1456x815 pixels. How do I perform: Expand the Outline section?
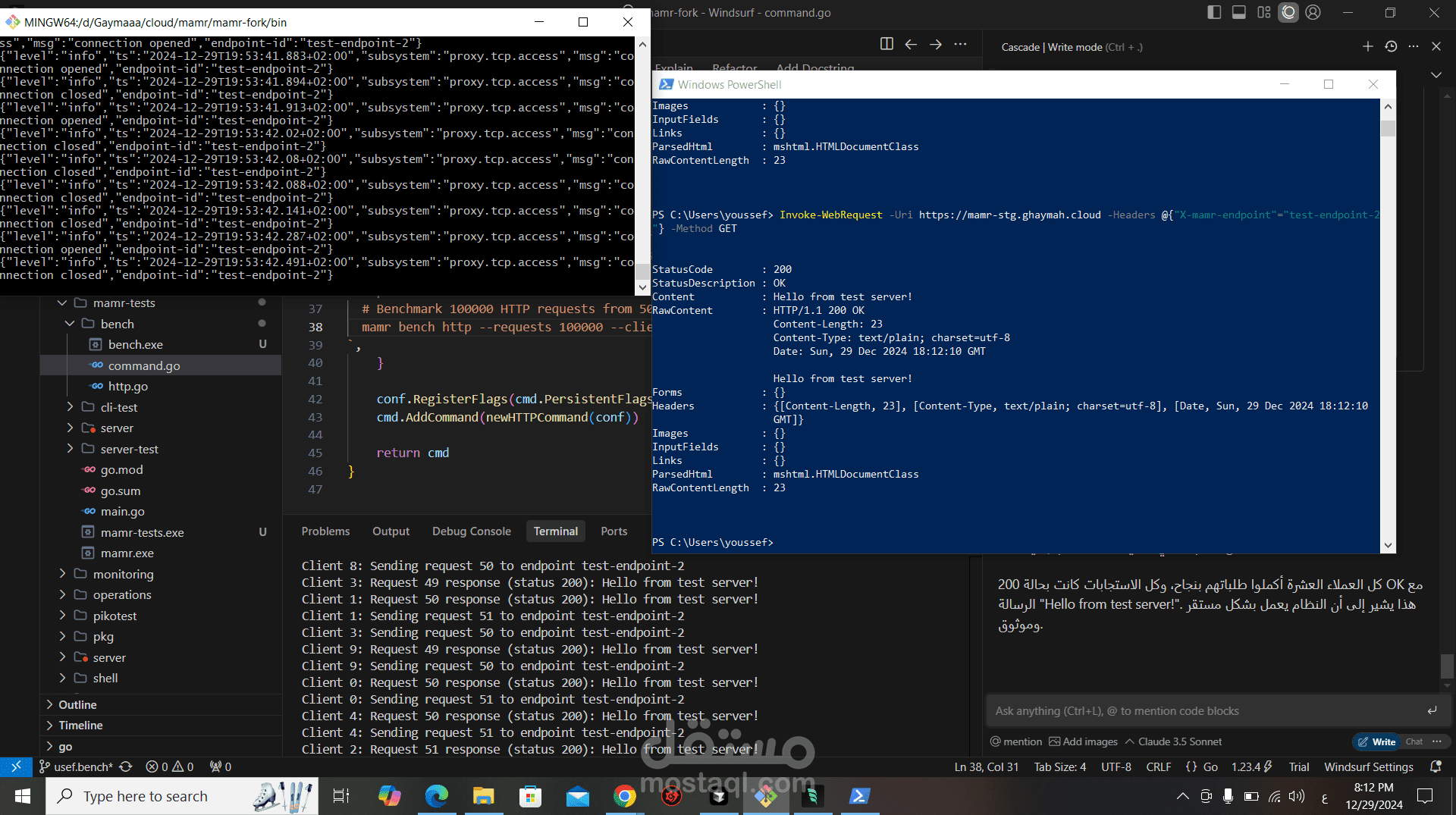coord(77,704)
